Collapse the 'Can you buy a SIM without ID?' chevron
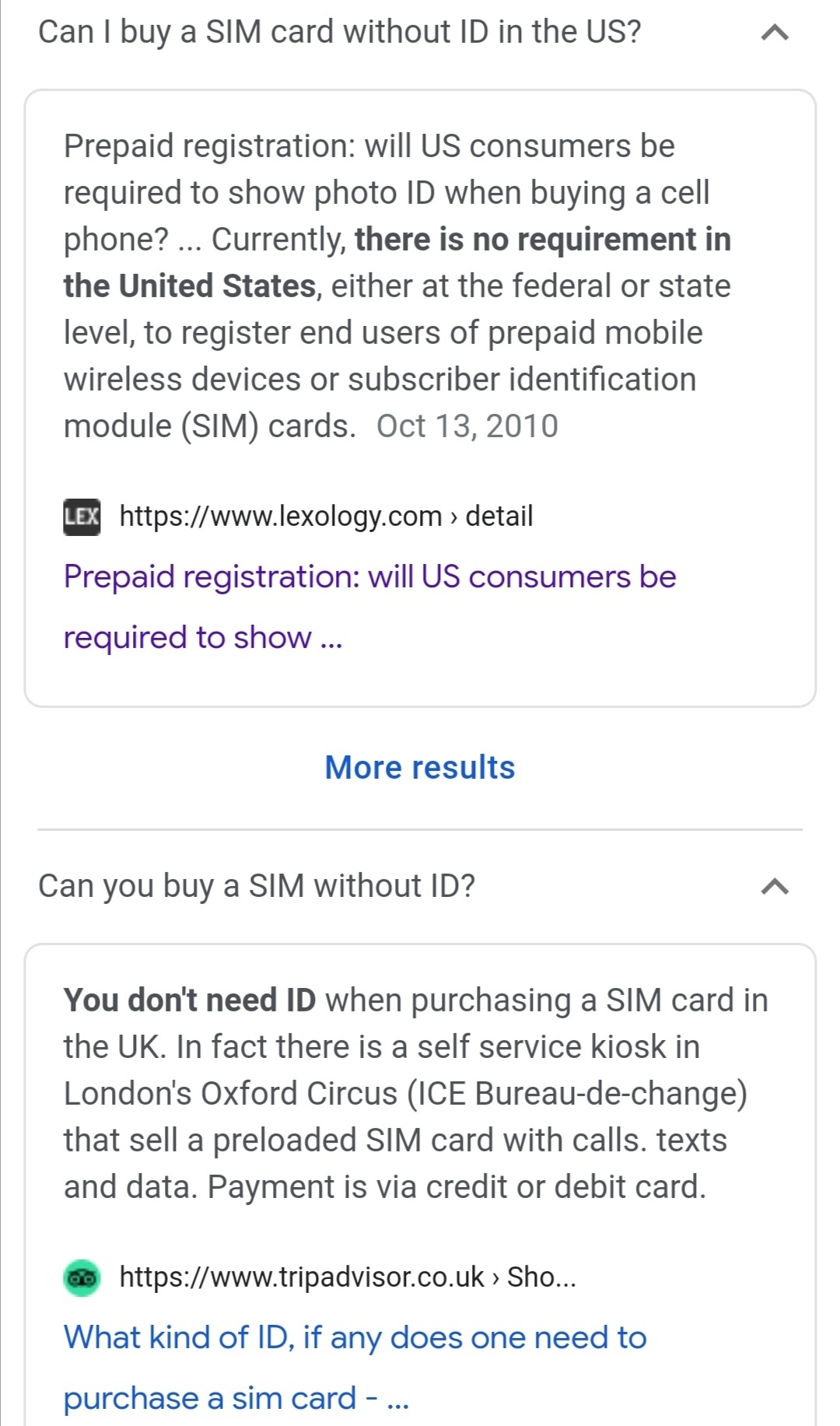This screenshot has width=840, height=1426. [775, 886]
